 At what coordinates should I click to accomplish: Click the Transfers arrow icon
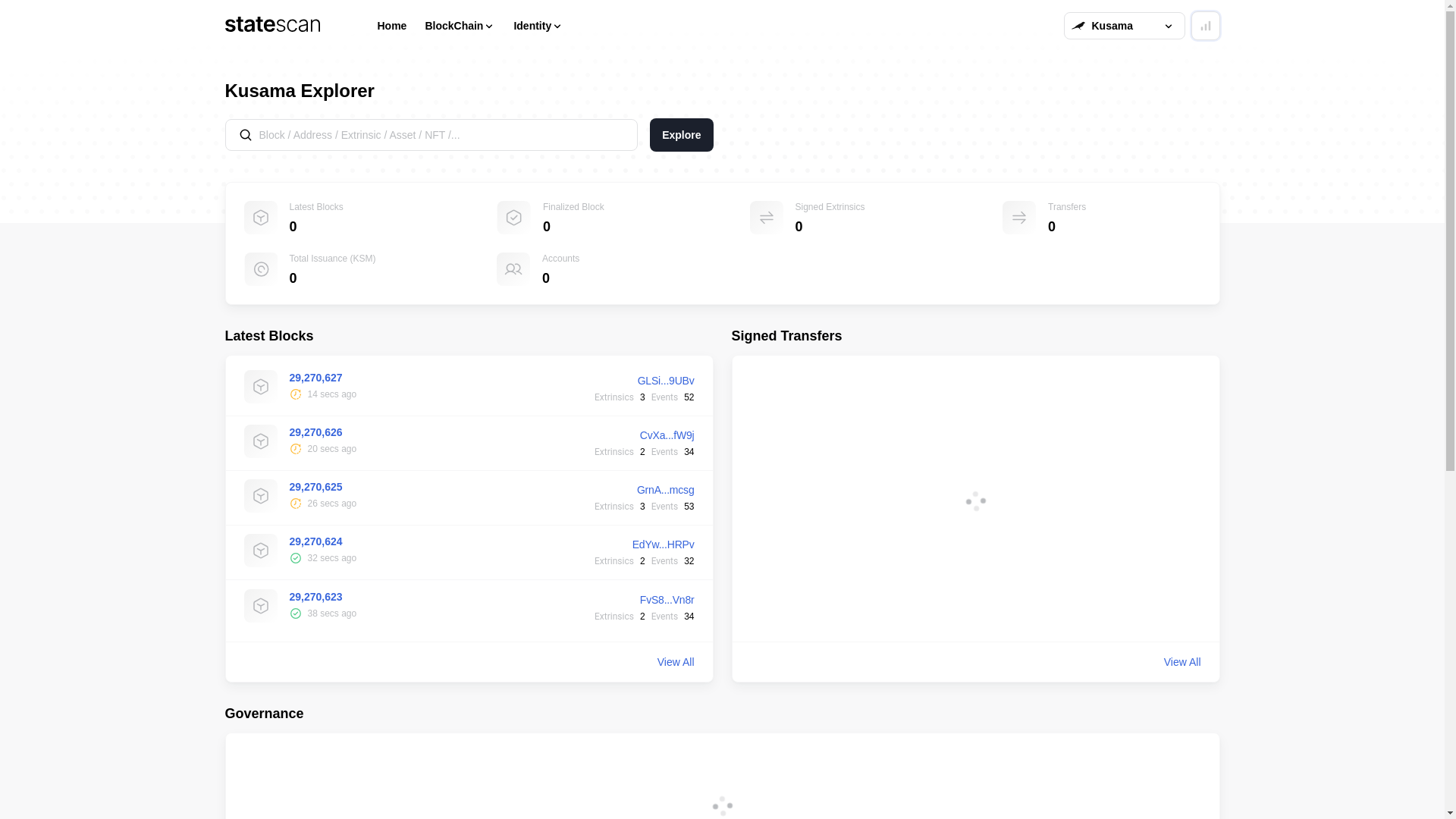point(1018,218)
